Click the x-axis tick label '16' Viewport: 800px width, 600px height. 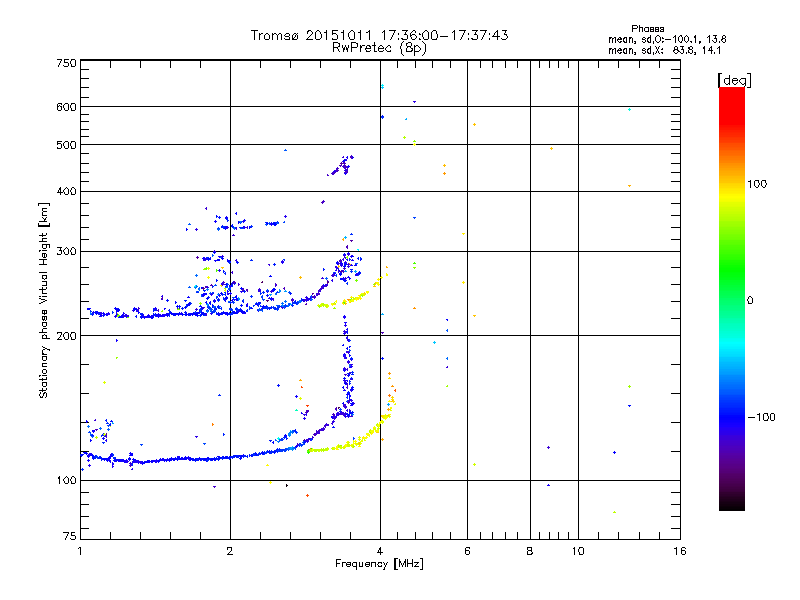(x=680, y=551)
